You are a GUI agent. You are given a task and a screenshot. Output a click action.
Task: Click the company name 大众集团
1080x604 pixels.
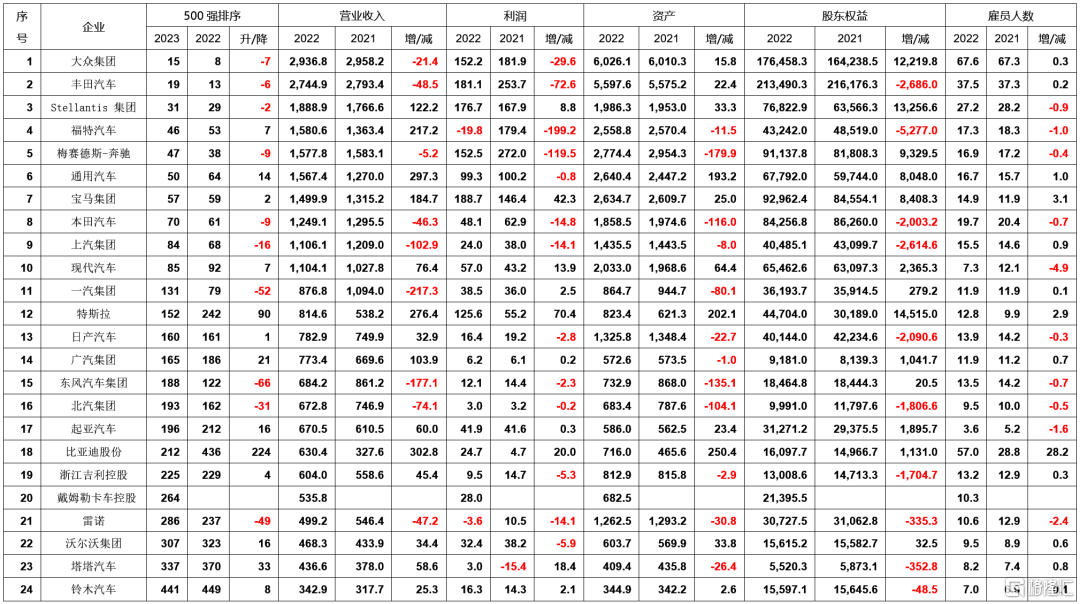pyautogui.click(x=94, y=61)
